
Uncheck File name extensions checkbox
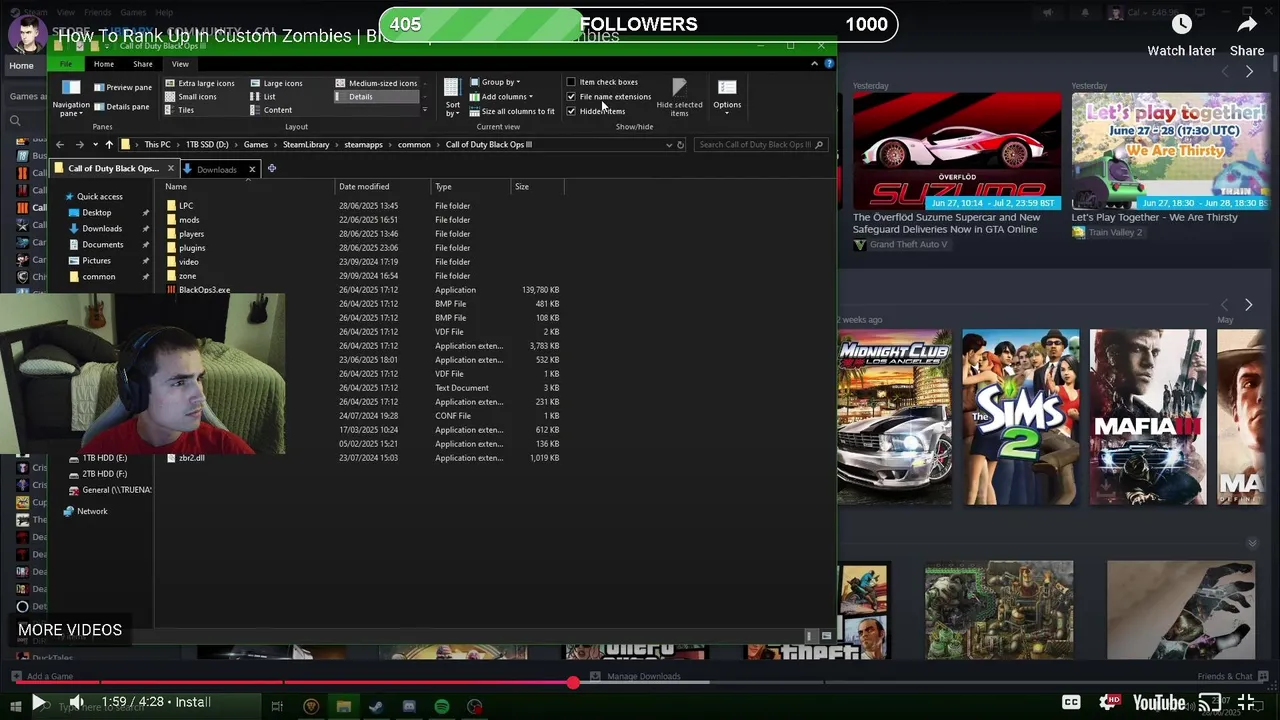tap(571, 97)
